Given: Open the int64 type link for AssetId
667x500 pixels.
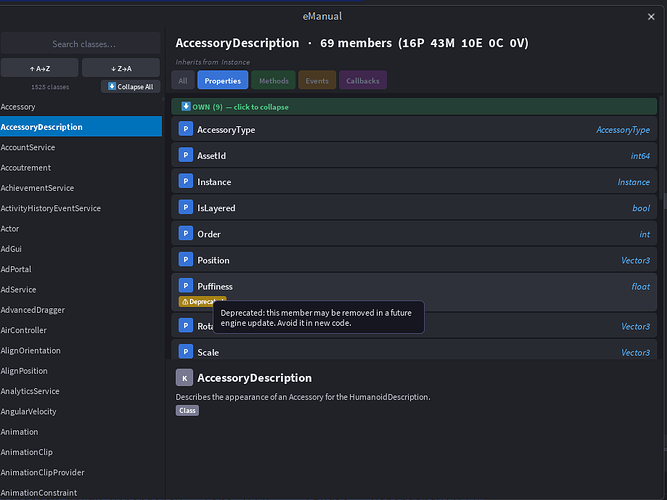Looking at the screenshot, I should pyautogui.click(x=640, y=156).
